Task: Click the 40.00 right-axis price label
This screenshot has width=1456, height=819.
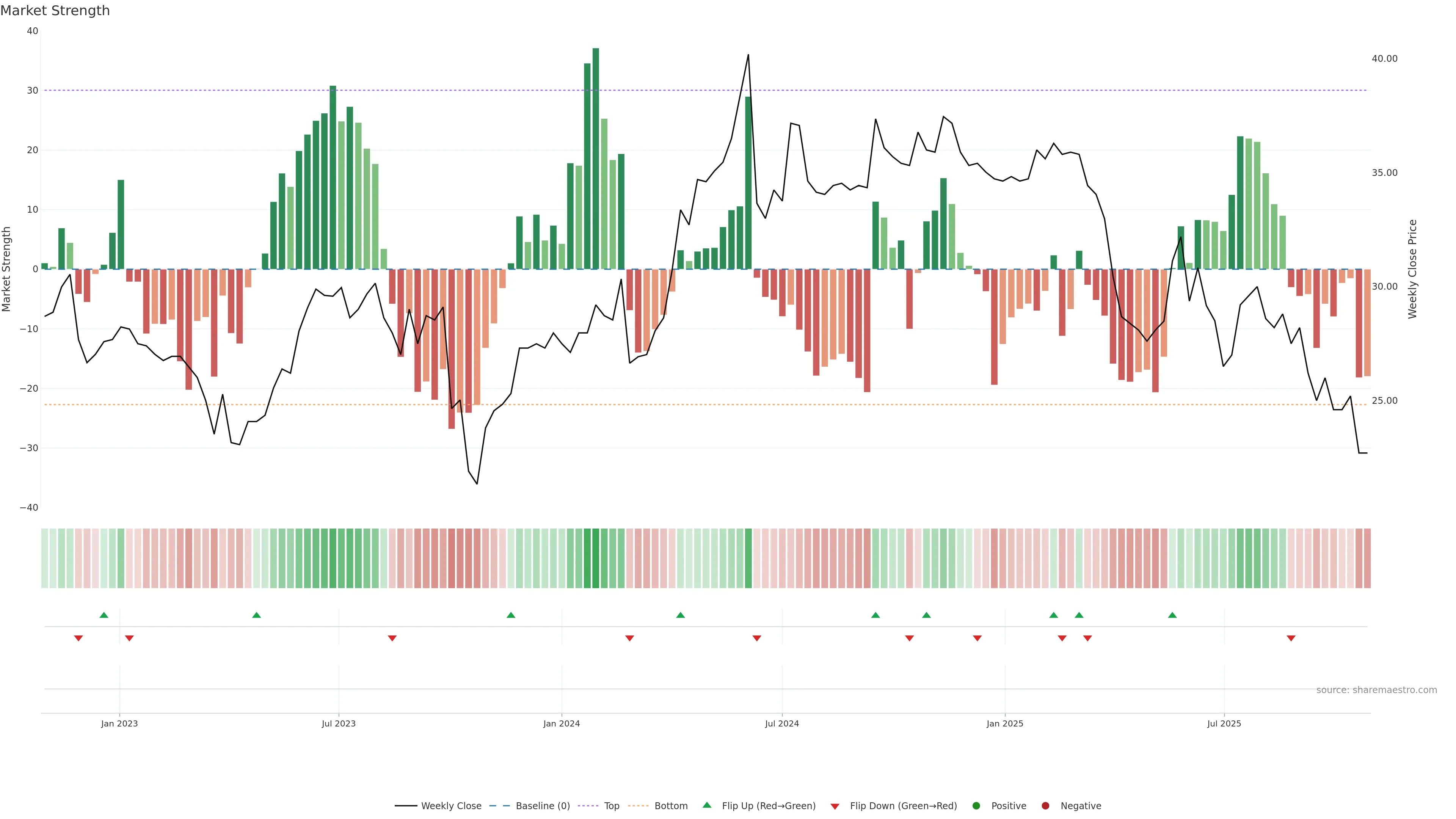Action: coord(1384,59)
